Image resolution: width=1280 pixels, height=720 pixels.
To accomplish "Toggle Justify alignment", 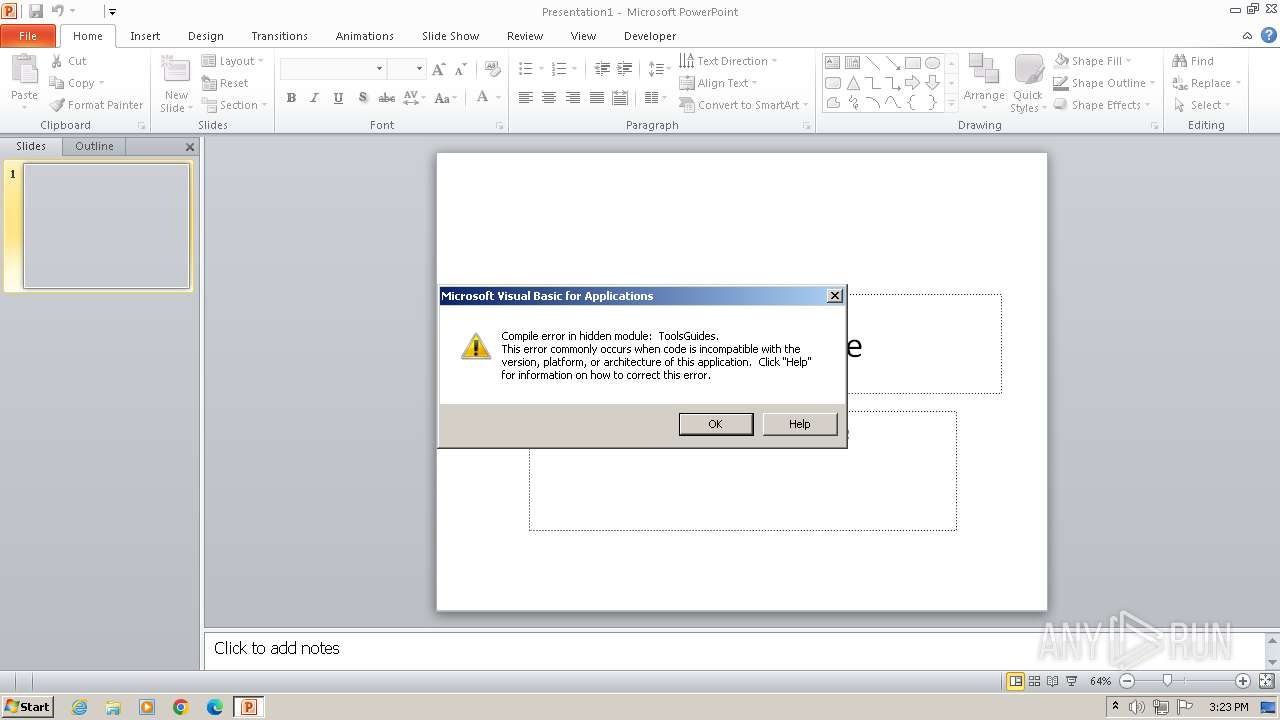I will tap(597, 98).
